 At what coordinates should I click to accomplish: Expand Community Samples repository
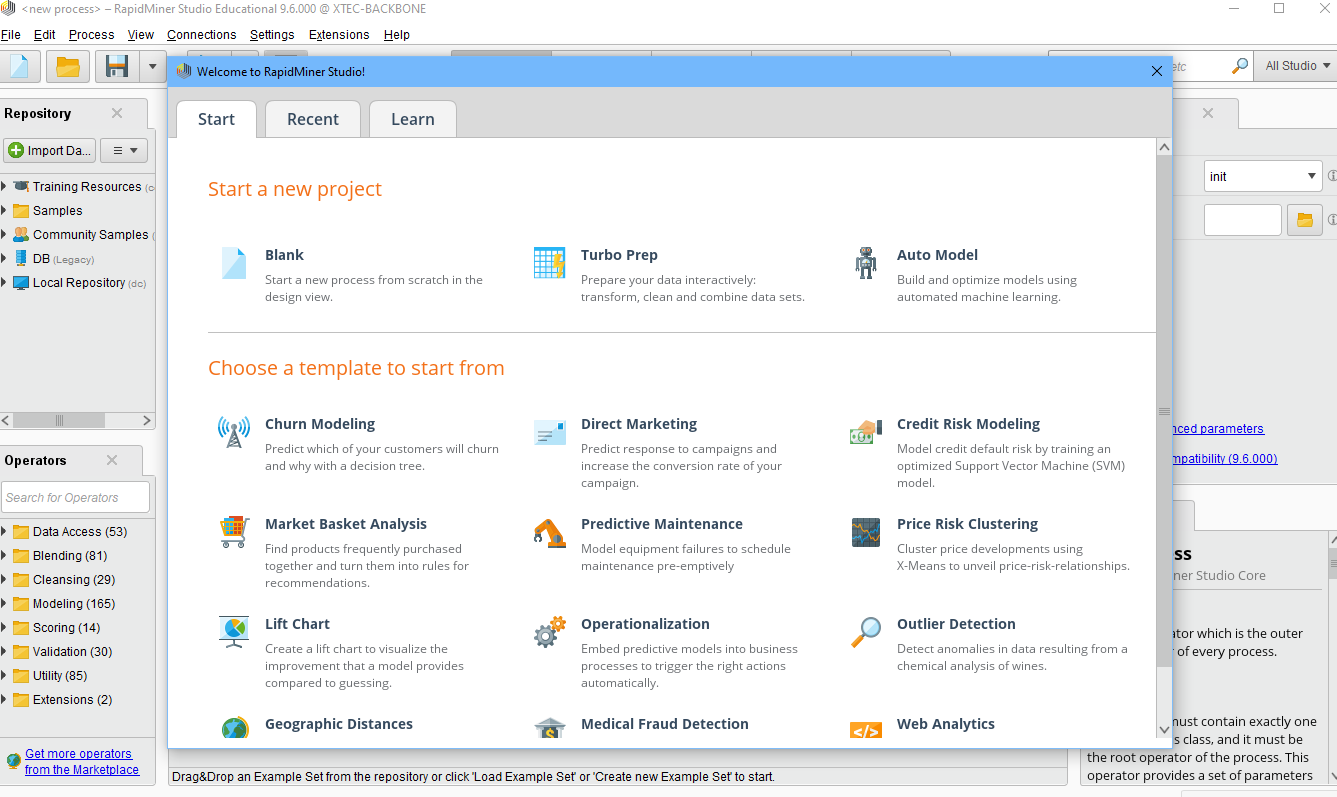point(4,234)
